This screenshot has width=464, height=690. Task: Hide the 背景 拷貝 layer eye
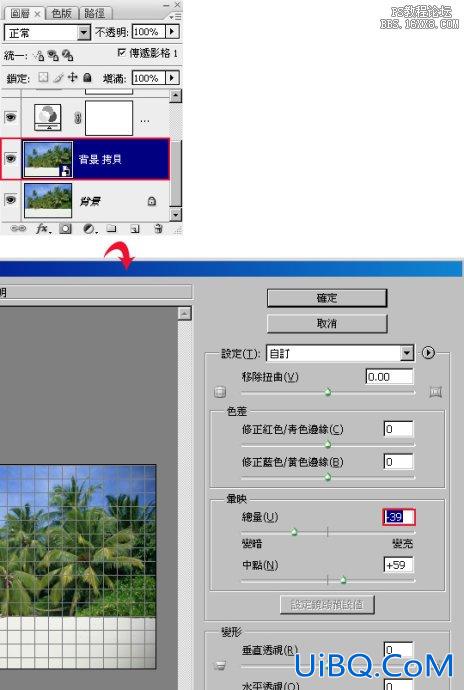tap(11, 158)
